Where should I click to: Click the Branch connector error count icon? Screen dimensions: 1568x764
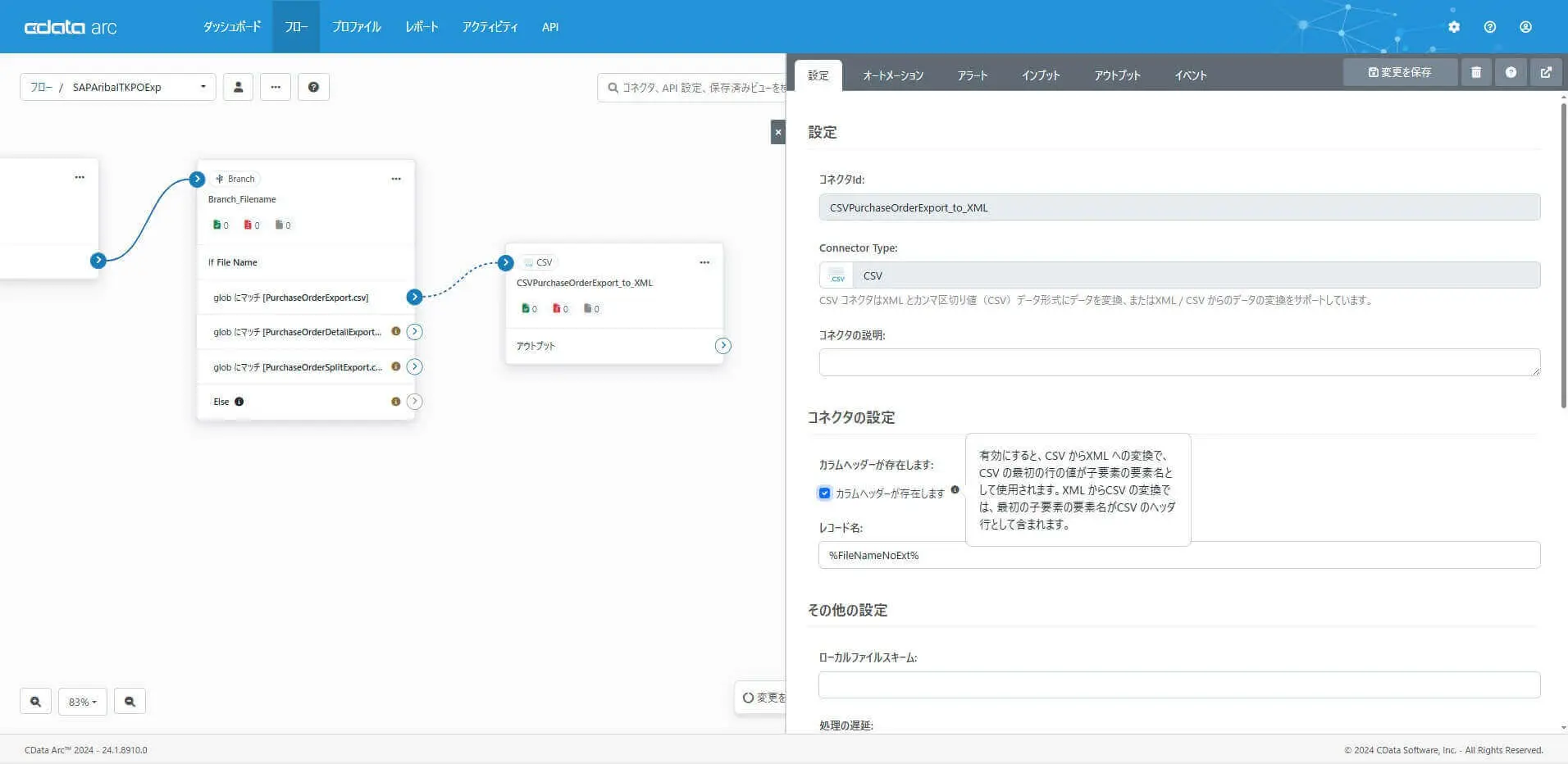click(248, 225)
